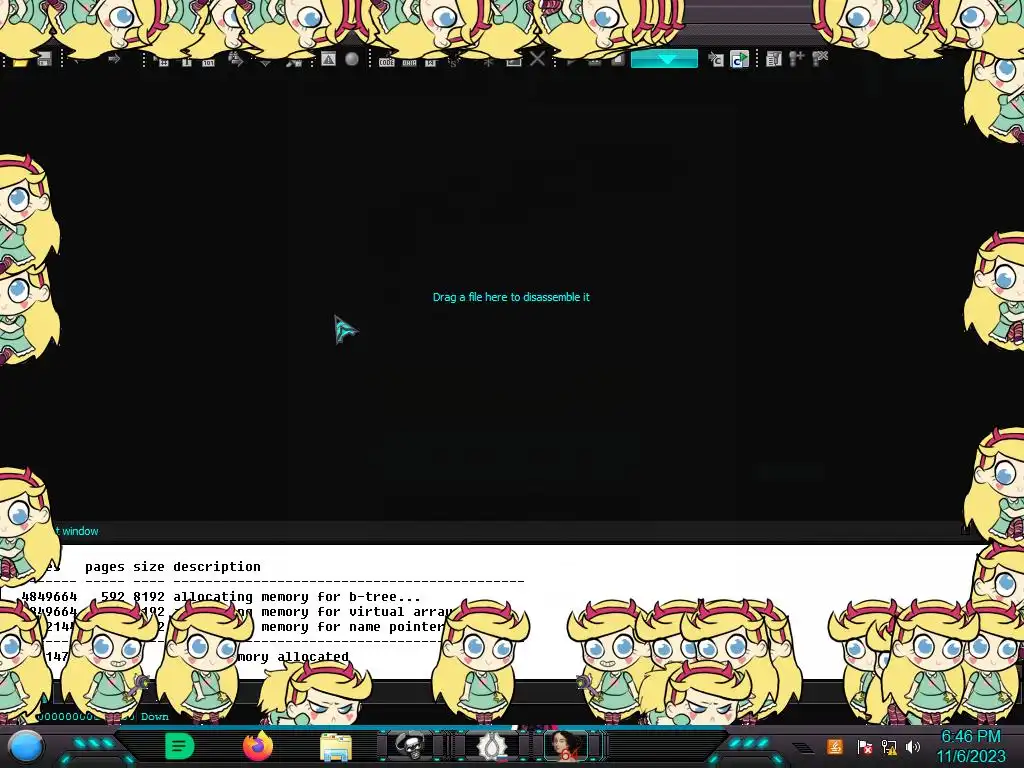The width and height of the screenshot is (1024, 768).
Task: Click the 'description' column header in output
Action: [x=217, y=566]
